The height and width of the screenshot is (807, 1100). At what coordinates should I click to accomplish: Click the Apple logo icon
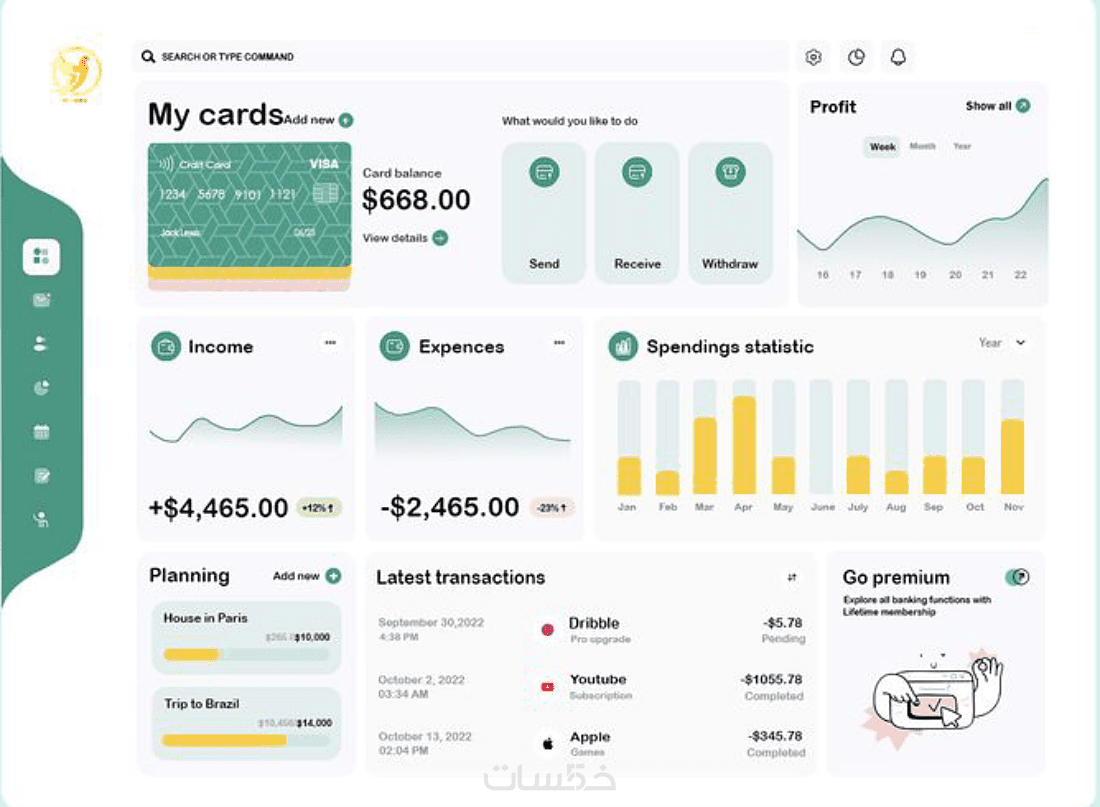tap(548, 743)
